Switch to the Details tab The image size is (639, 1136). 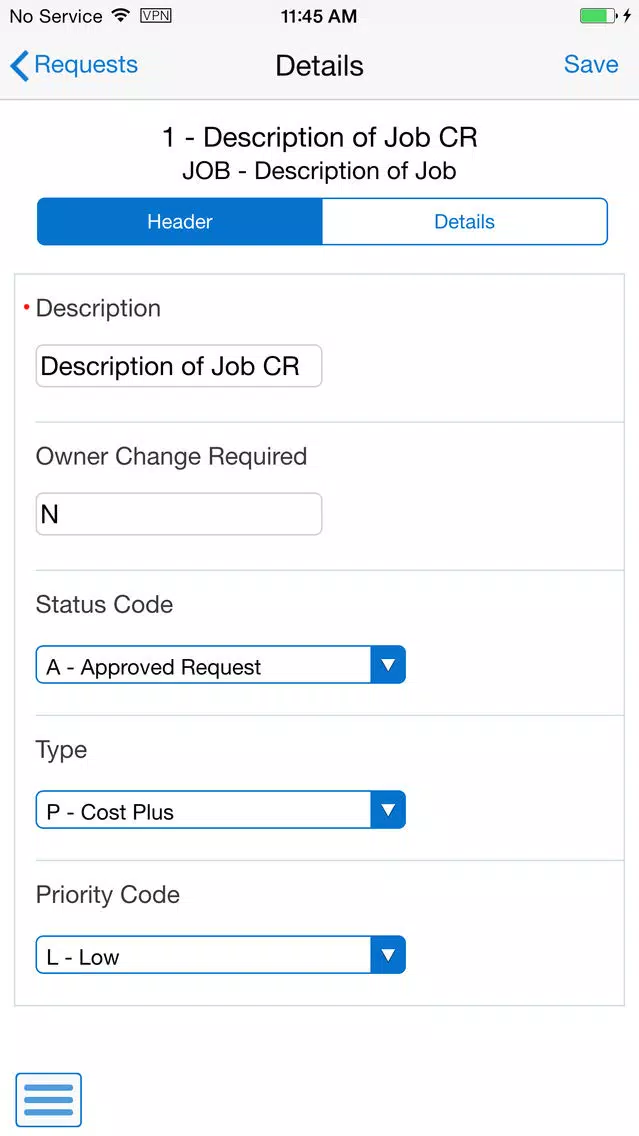pos(464,222)
